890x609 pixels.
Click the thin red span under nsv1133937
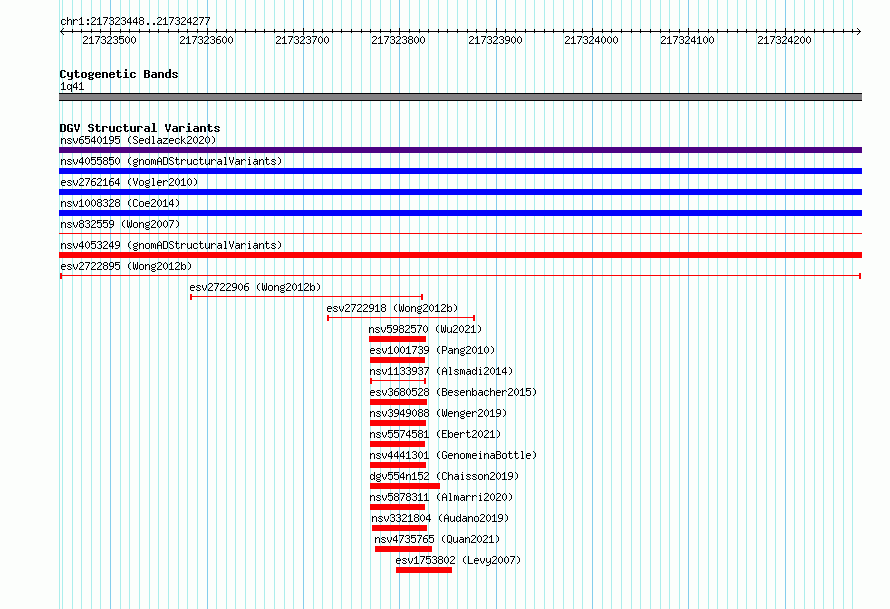(398, 381)
